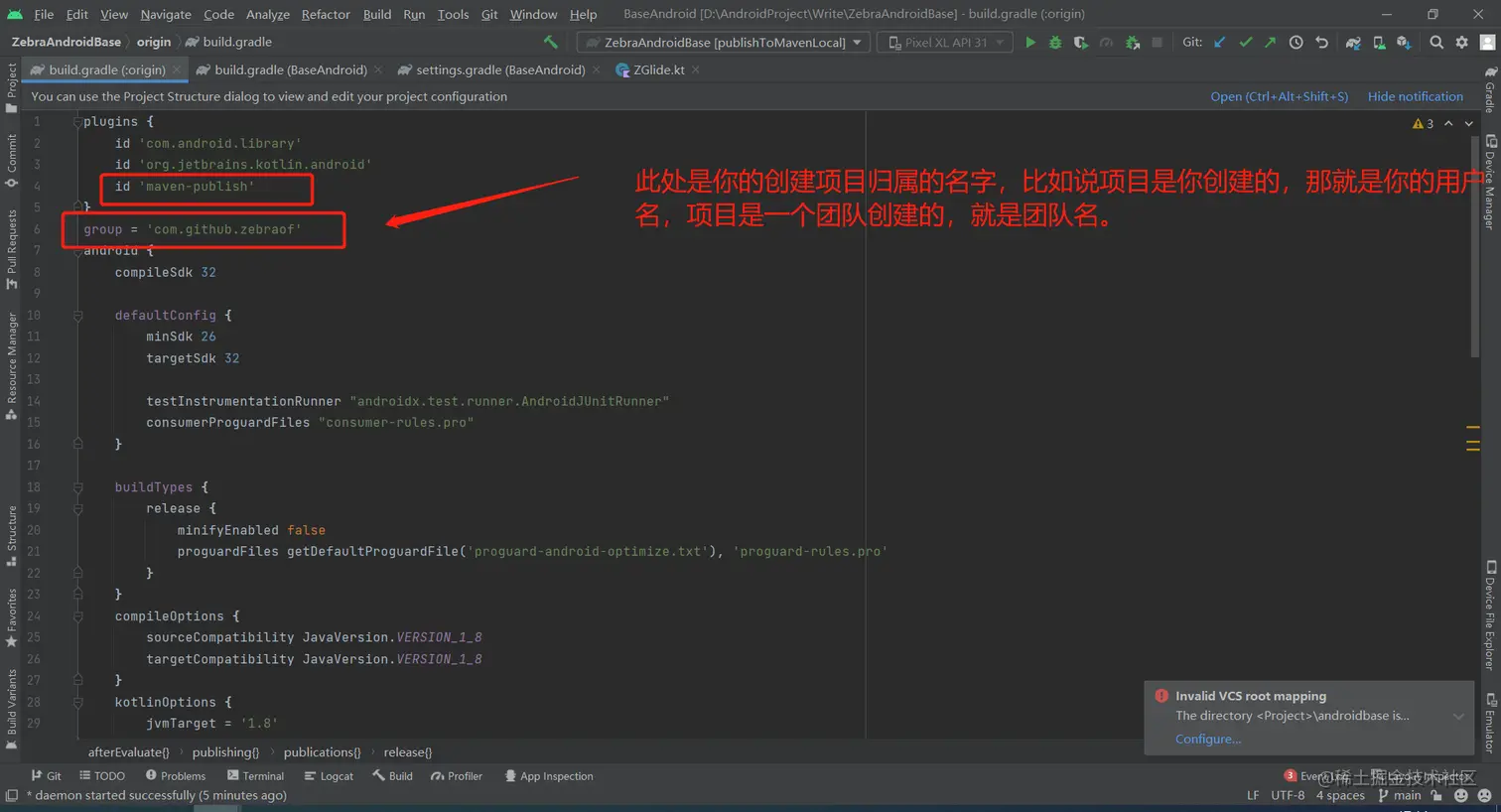This screenshot has height=812, width=1501.
Task: Open the Refactor menu
Action: point(326,14)
